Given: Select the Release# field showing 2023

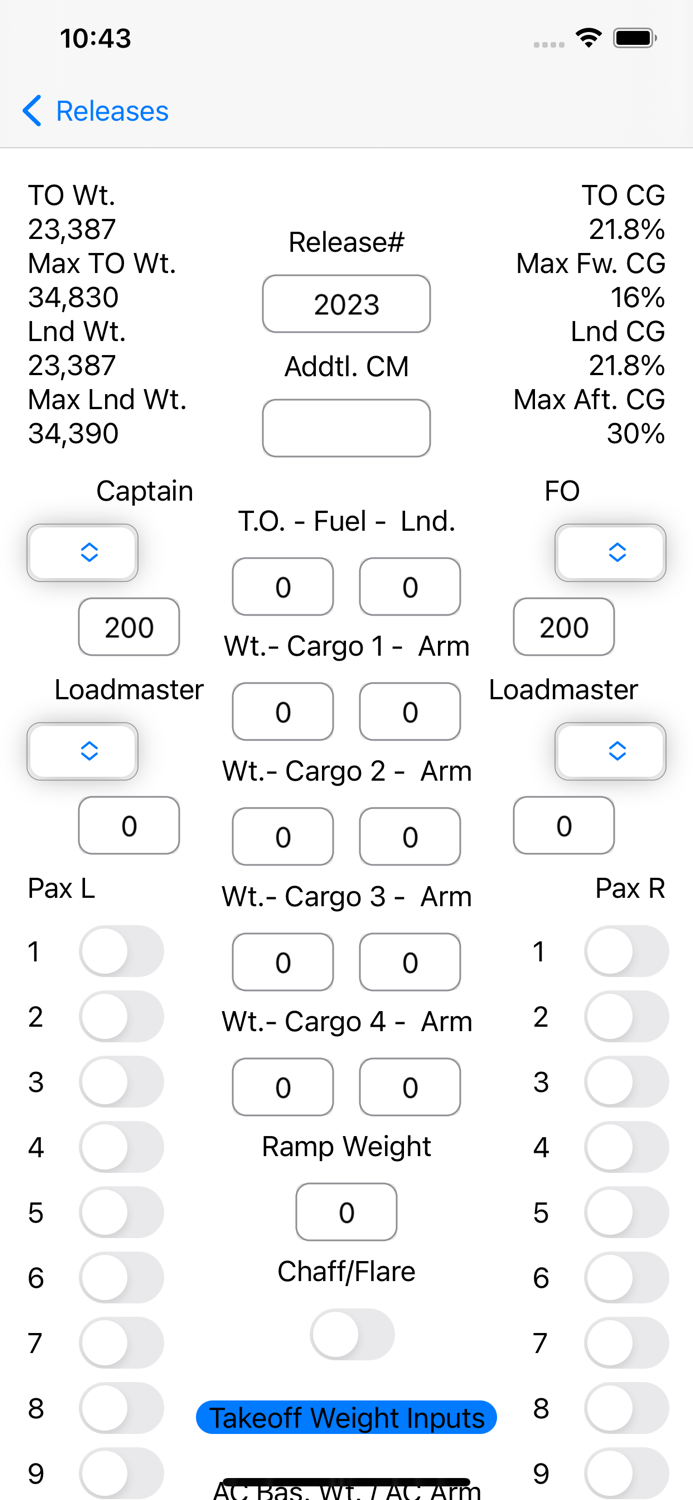Looking at the screenshot, I should click(346, 303).
